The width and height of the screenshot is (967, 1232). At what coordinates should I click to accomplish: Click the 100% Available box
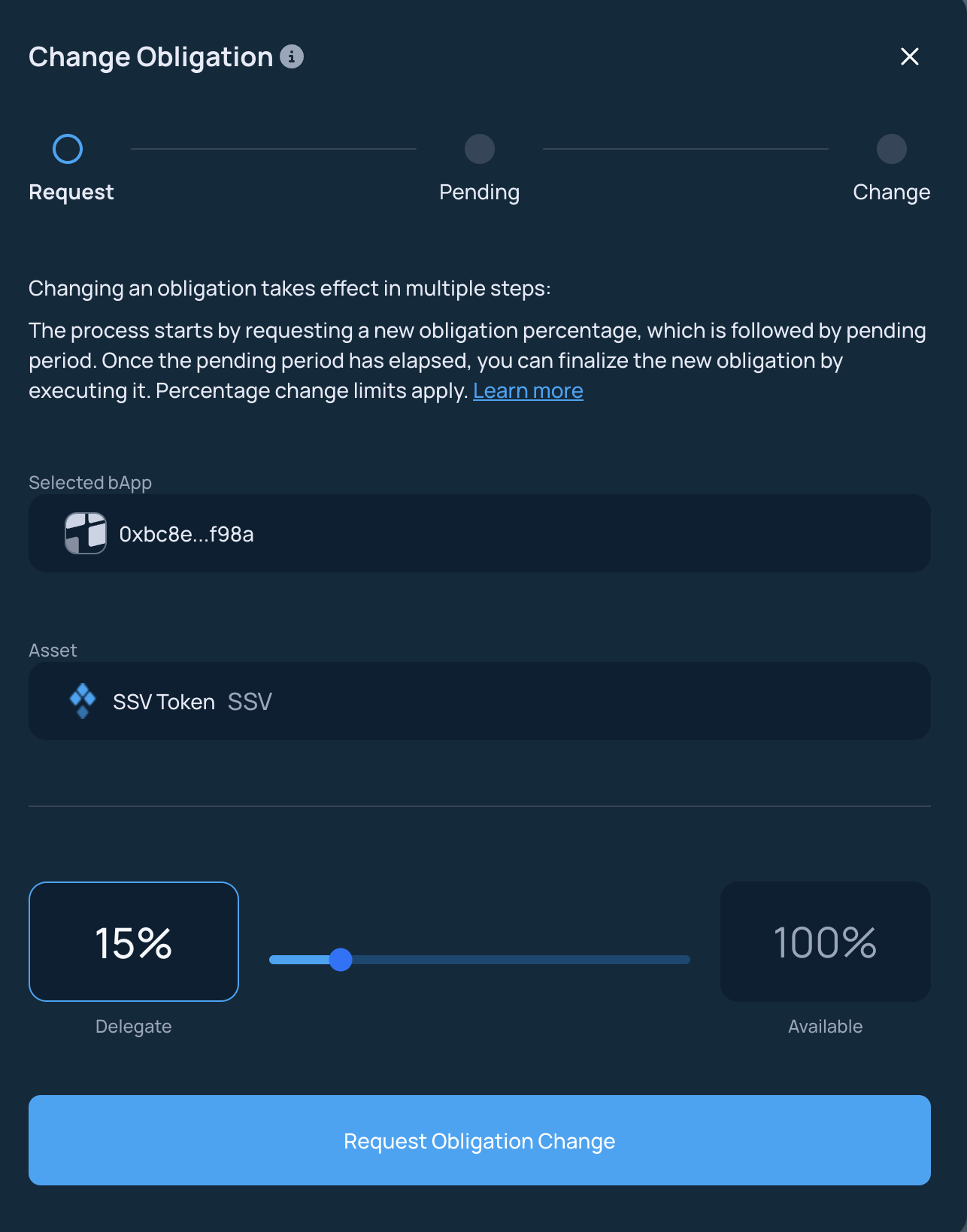(826, 942)
